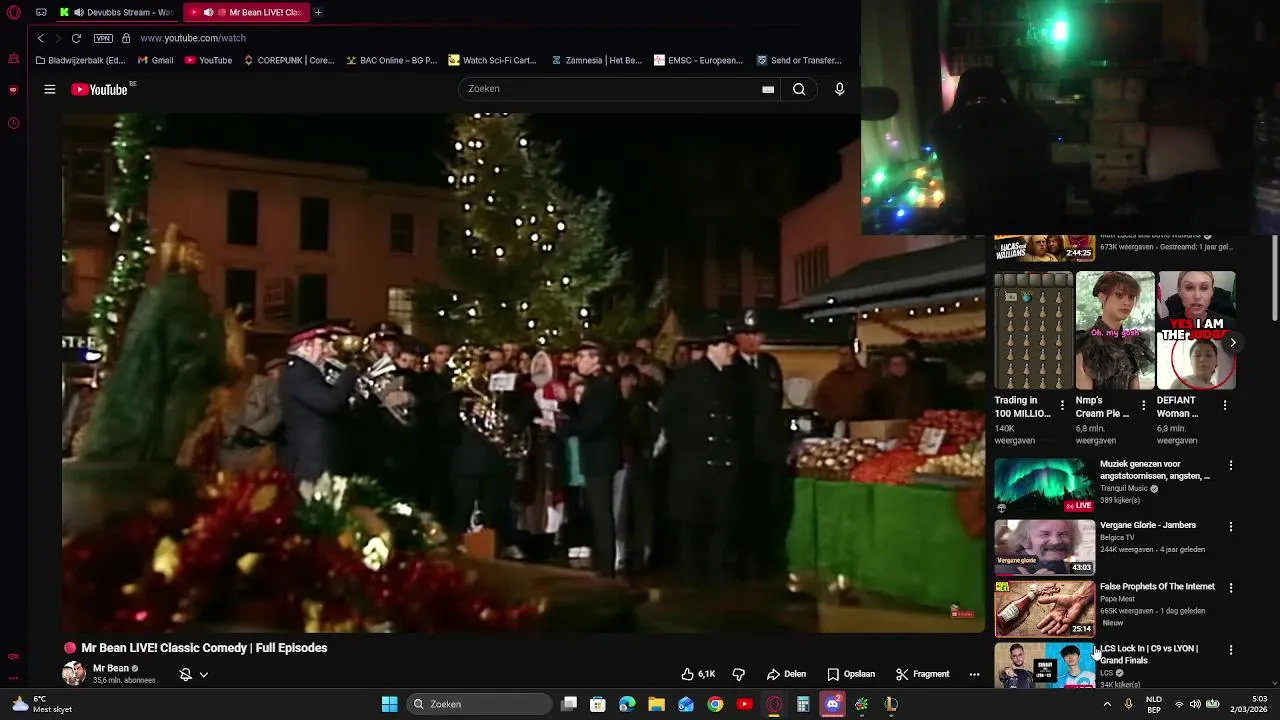The image size is (1280, 720).
Task: Switch to the Mr Bean LIVE tab
Action: click(x=246, y=12)
